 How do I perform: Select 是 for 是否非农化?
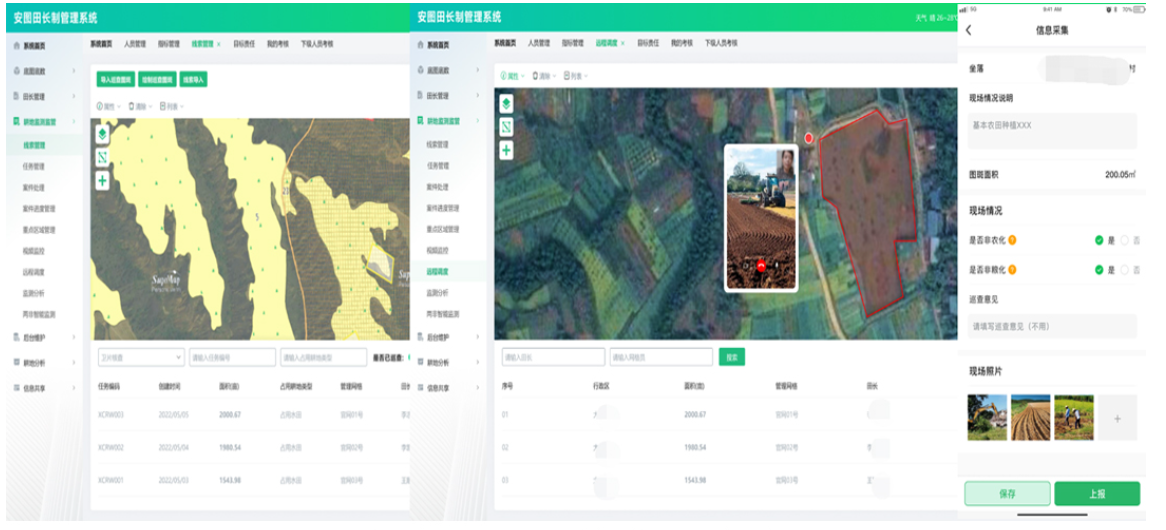(1099, 240)
